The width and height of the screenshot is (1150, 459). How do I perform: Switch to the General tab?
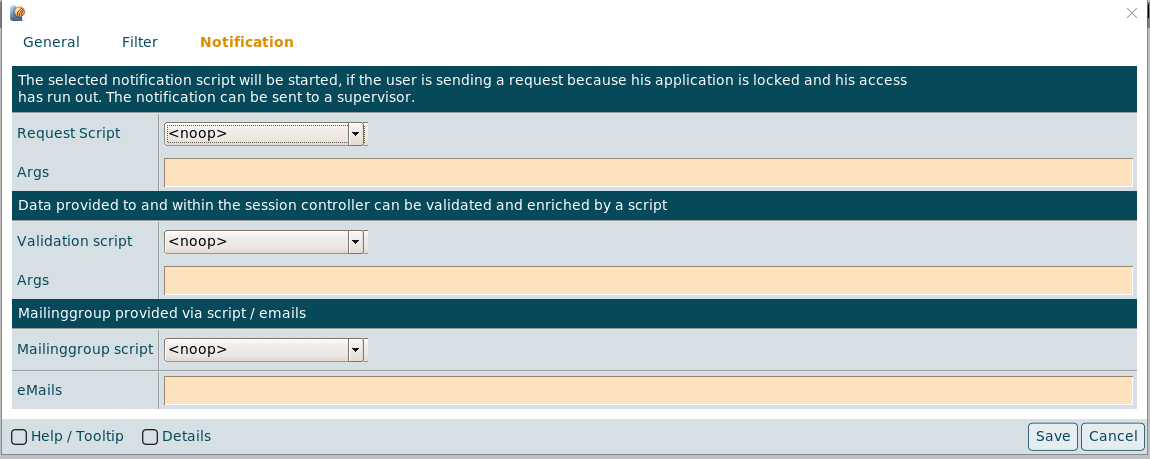[x=51, y=42]
